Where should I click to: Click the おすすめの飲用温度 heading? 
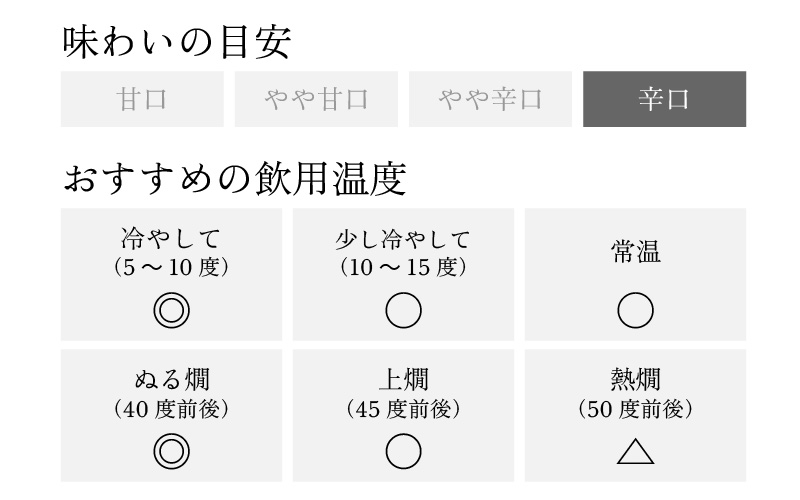click(x=234, y=180)
